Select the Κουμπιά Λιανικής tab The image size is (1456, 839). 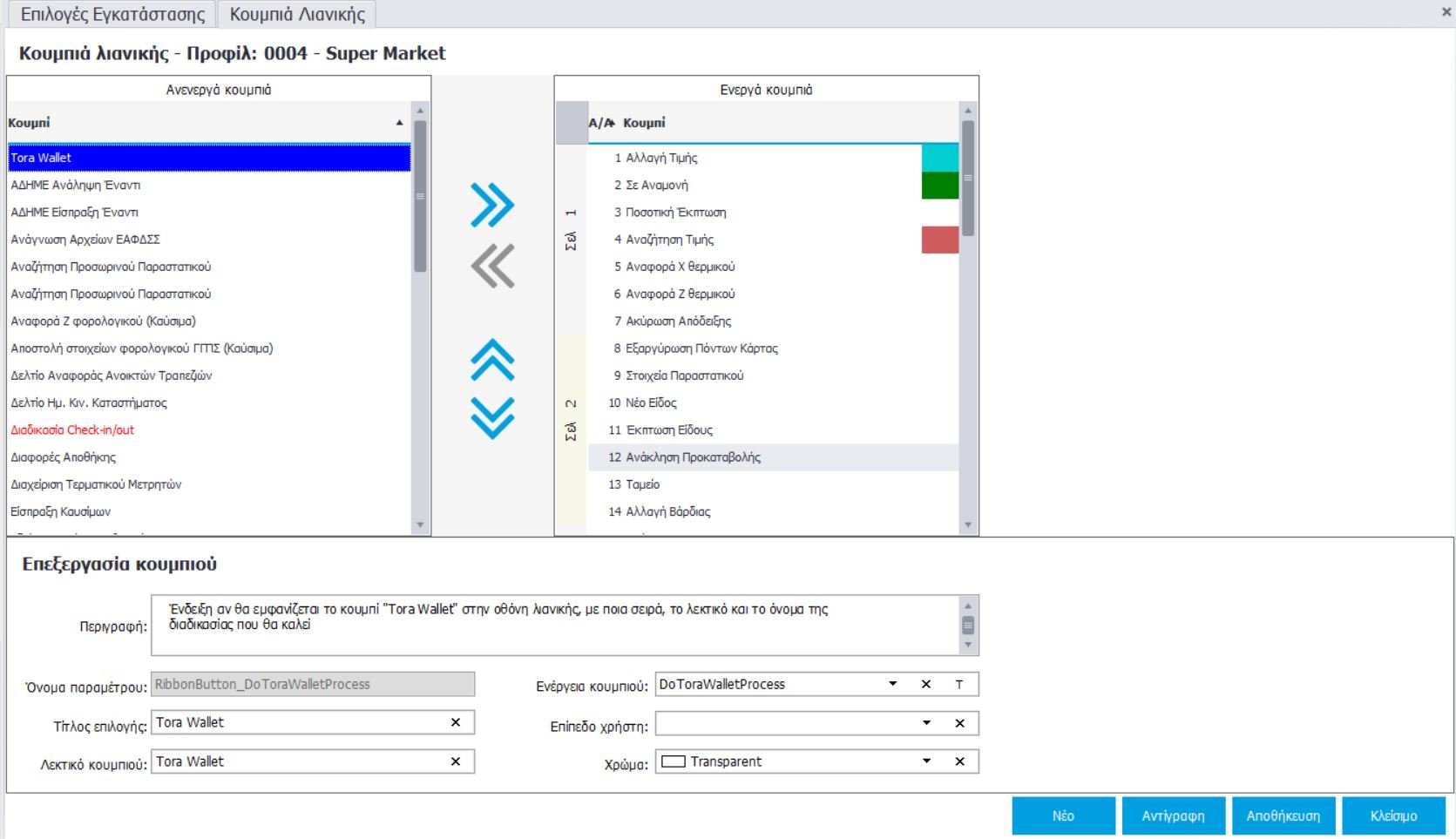pos(297,15)
